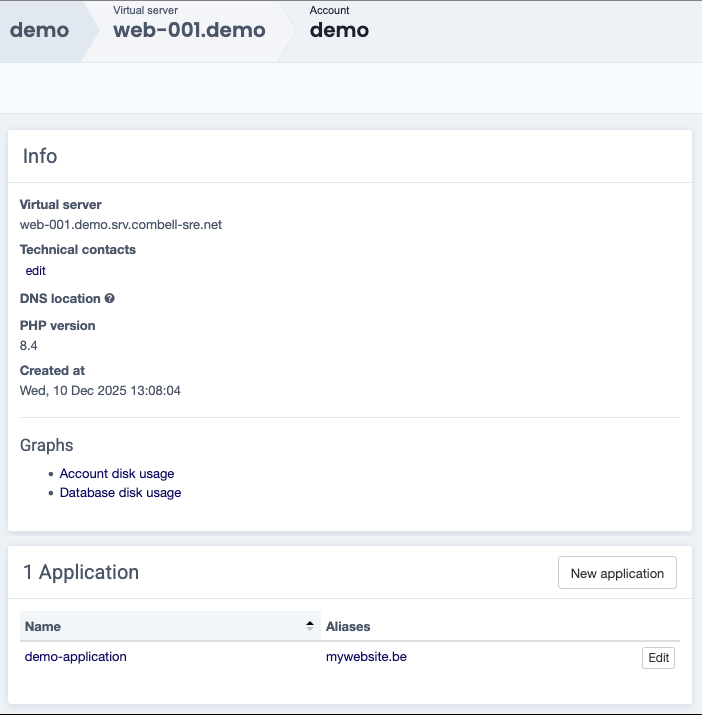Click the New application button
The image size is (702, 715).
[x=617, y=573]
